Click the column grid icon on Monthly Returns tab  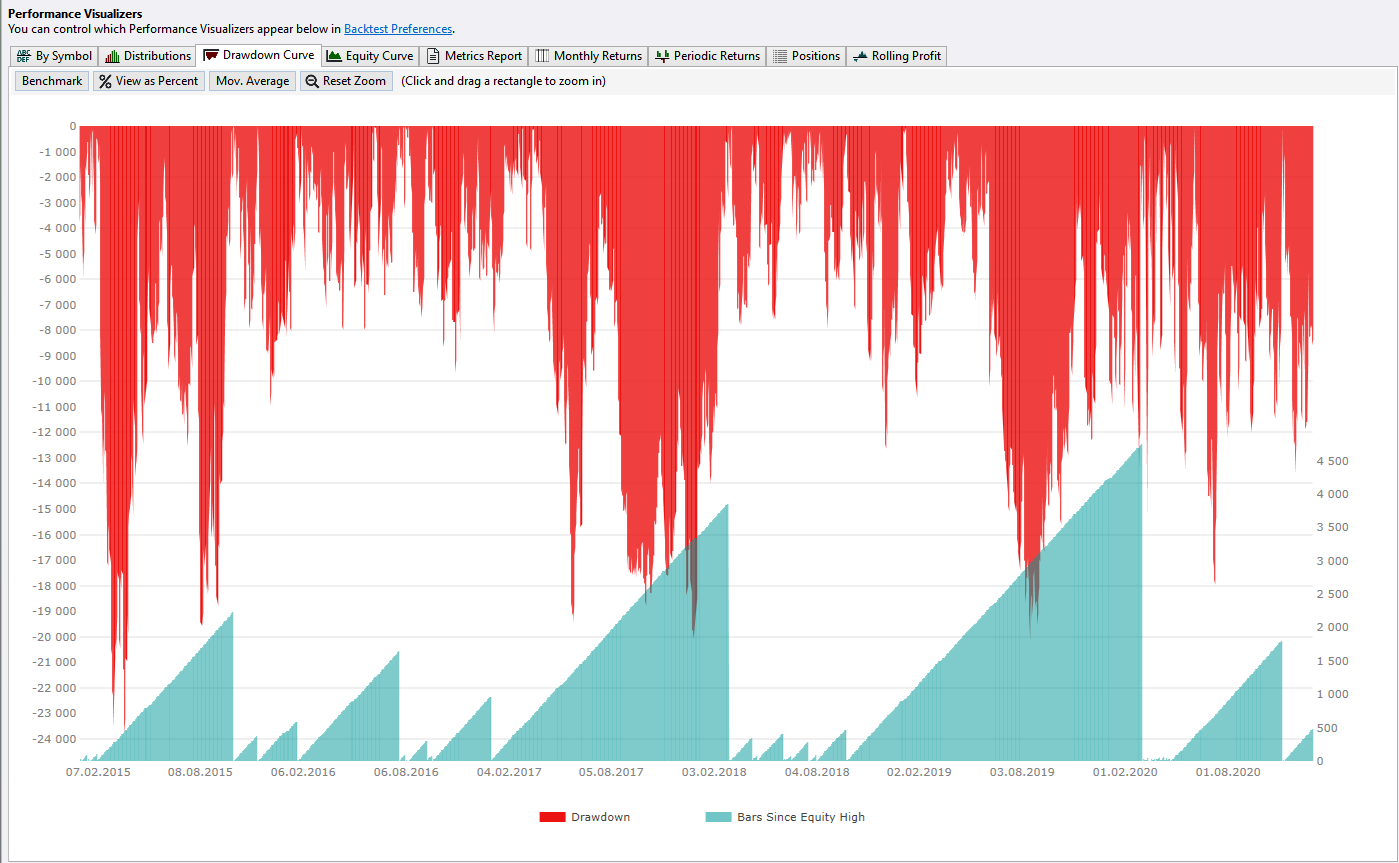[x=539, y=56]
